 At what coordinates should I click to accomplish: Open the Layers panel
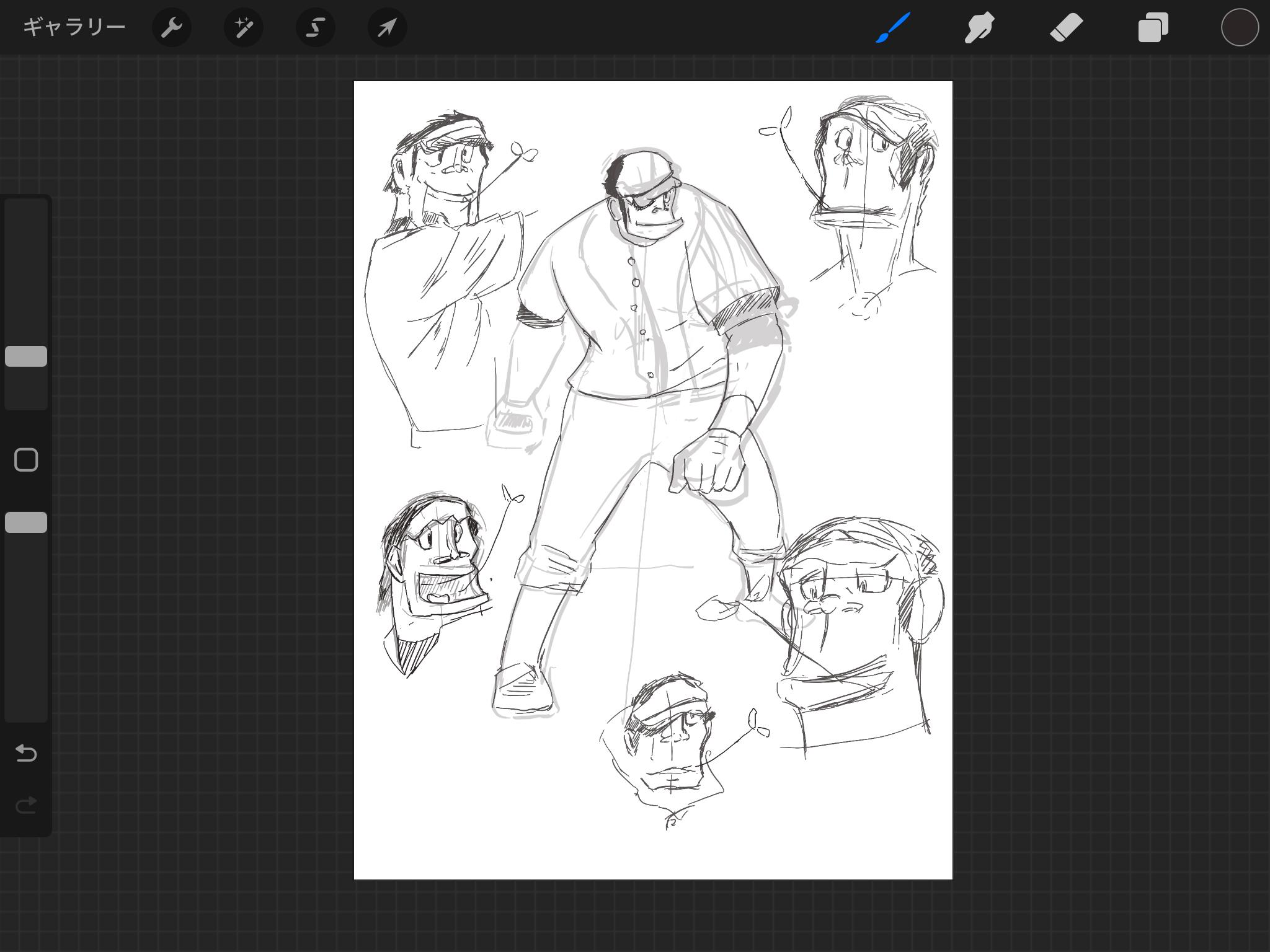(1153, 27)
